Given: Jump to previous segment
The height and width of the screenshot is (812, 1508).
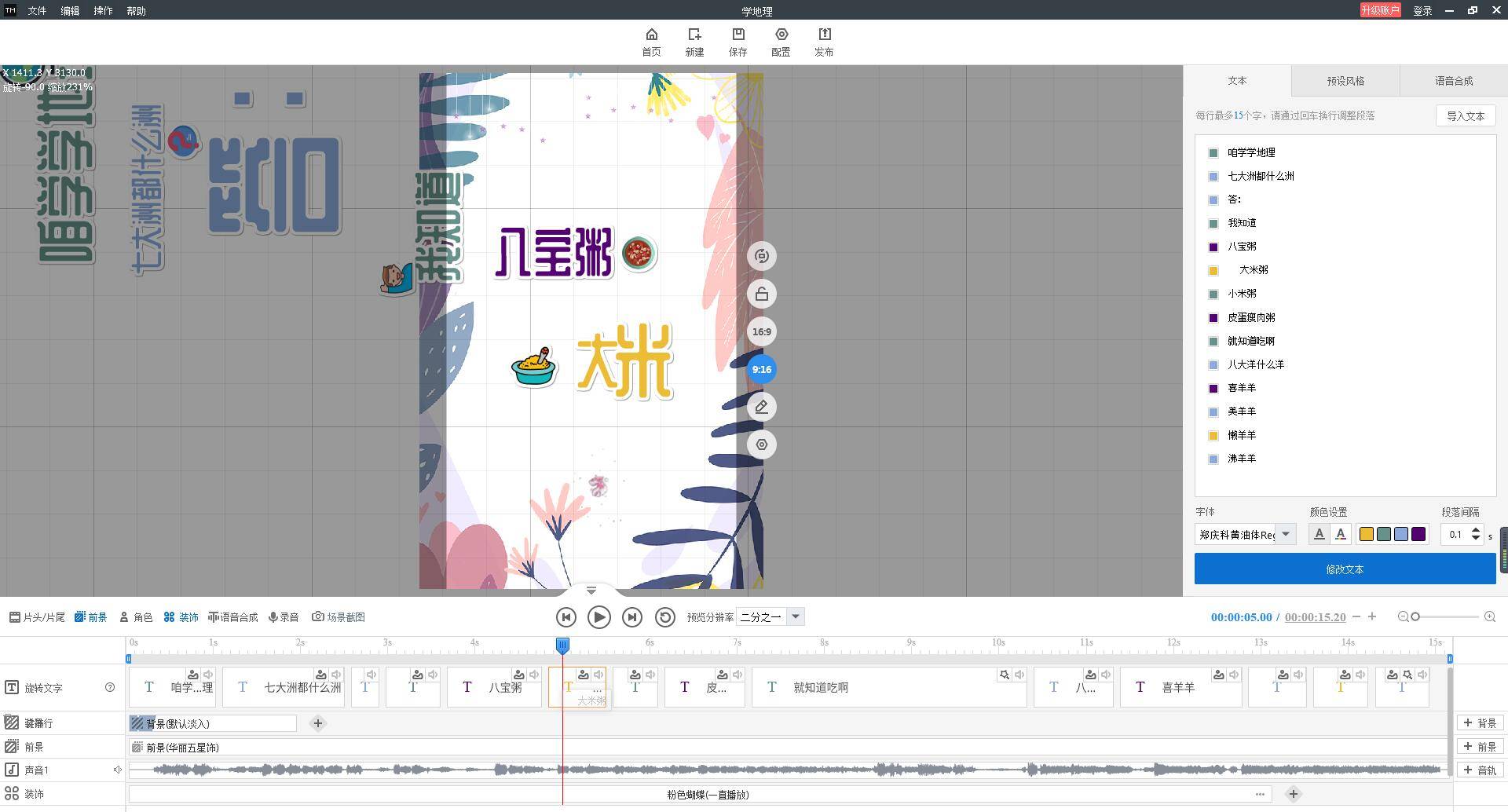Looking at the screenshot, I should (x=565, y=617).
